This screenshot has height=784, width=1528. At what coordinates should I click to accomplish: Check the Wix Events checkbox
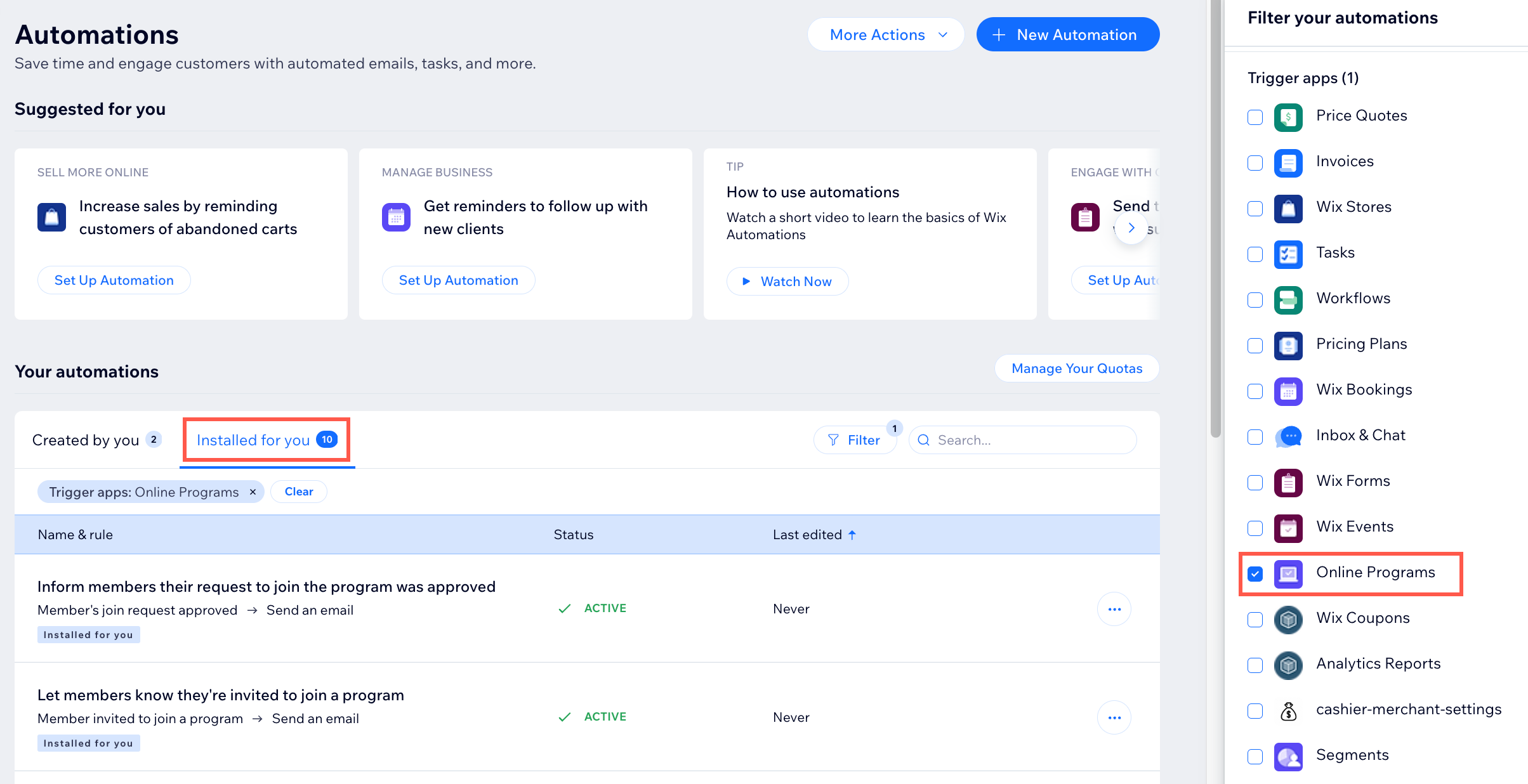[x=1255, y=528]
